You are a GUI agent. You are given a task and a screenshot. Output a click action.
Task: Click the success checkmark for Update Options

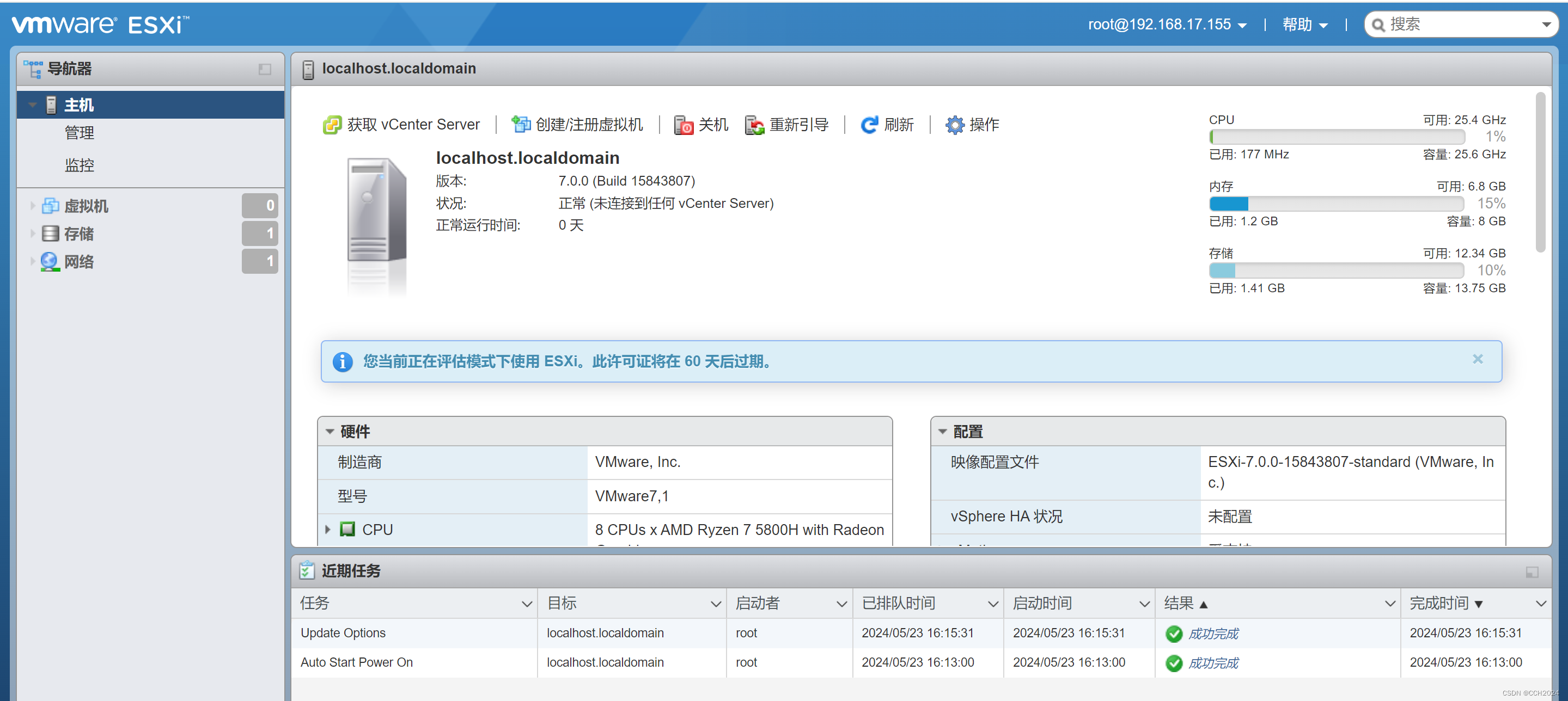point(1174,634)
